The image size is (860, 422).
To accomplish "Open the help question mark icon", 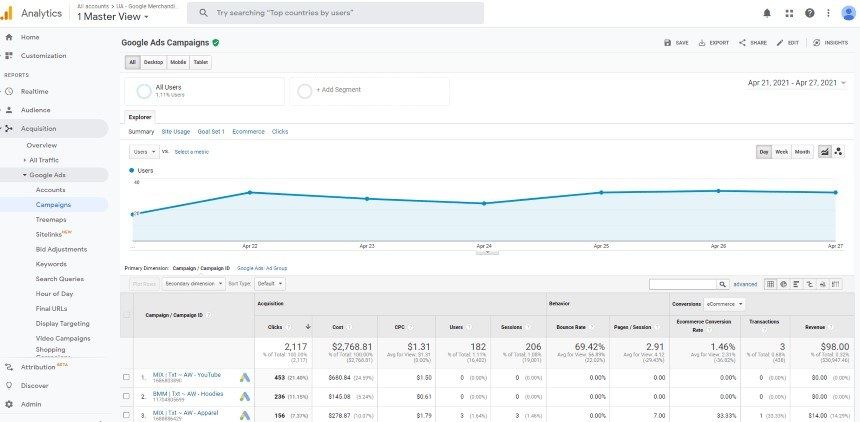I will click(810, 13).
